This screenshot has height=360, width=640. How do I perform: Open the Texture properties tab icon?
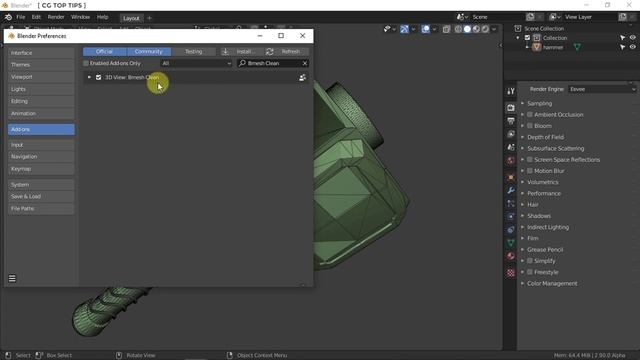pos(511,273)
